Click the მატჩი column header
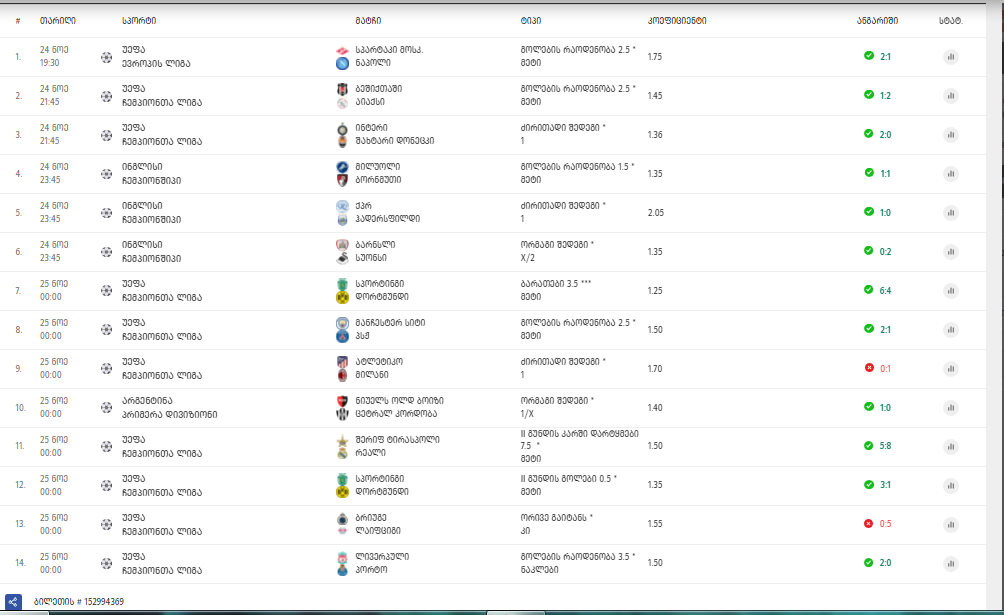Image resolution: width=1004 pixels, height=615 pixels. [367, 20]
